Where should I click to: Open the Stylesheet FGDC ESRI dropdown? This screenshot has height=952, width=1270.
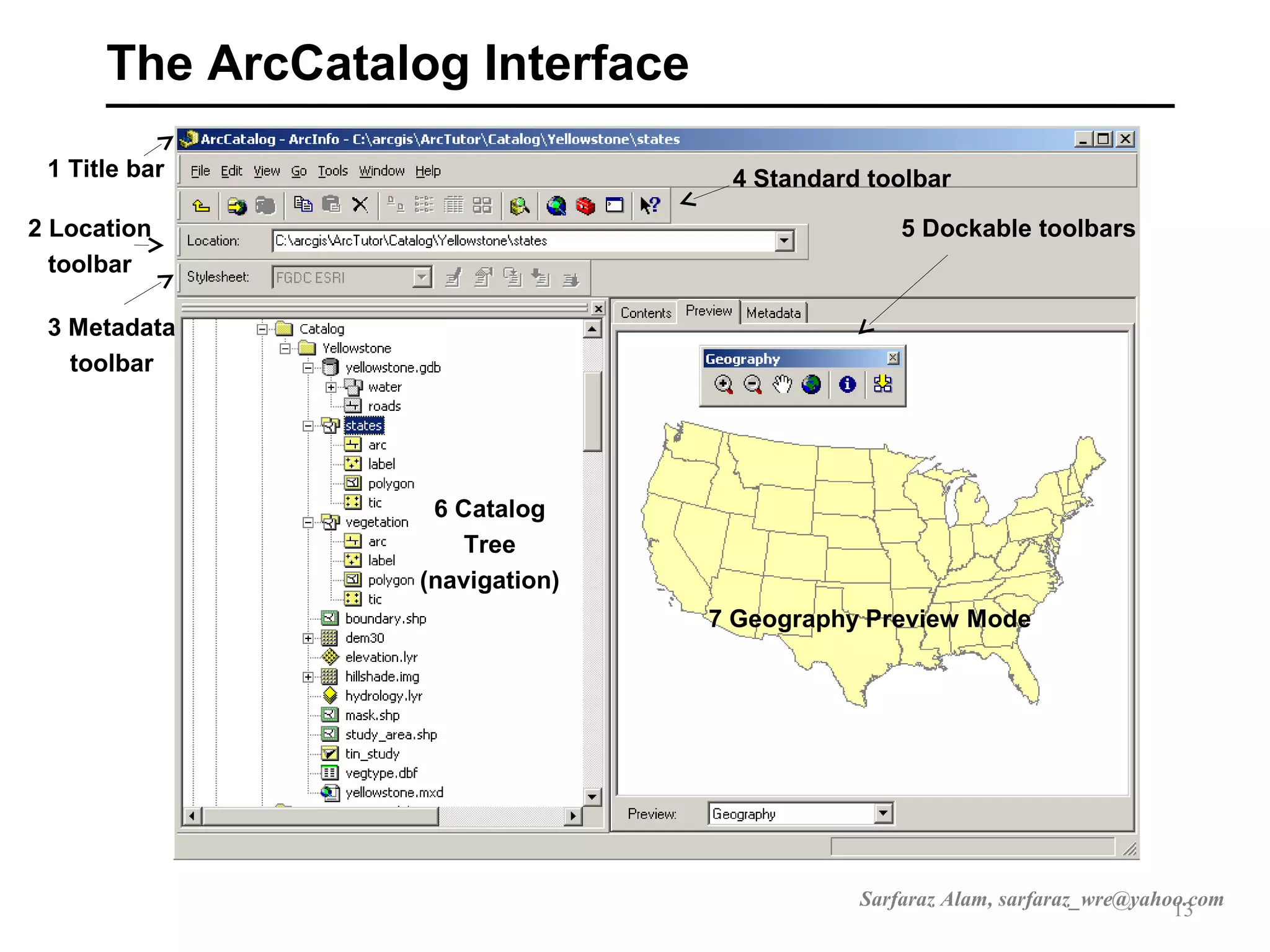pos(422,277)
